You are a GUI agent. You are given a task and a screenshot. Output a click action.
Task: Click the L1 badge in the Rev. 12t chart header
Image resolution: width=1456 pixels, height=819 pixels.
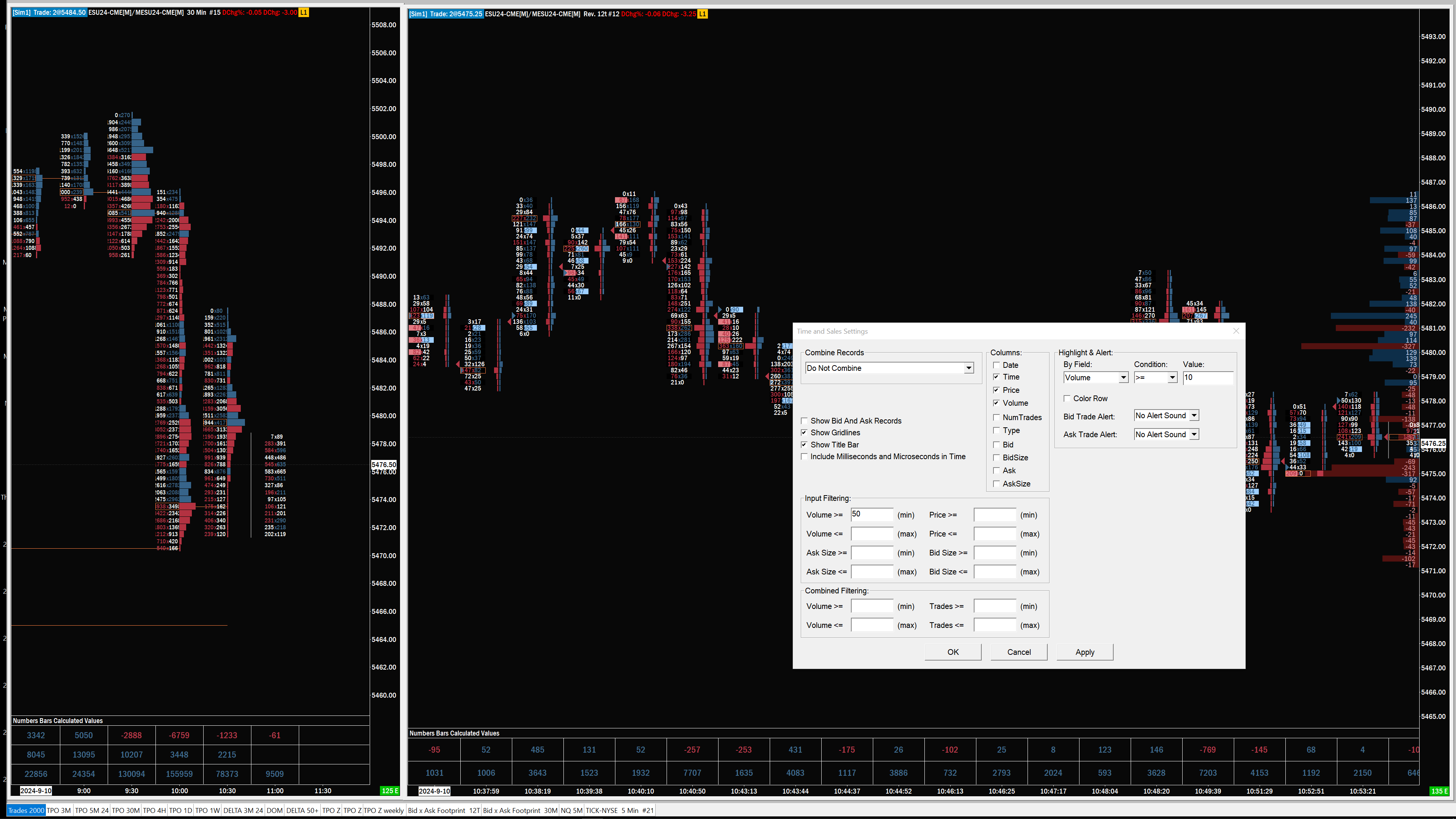point(703,14)
